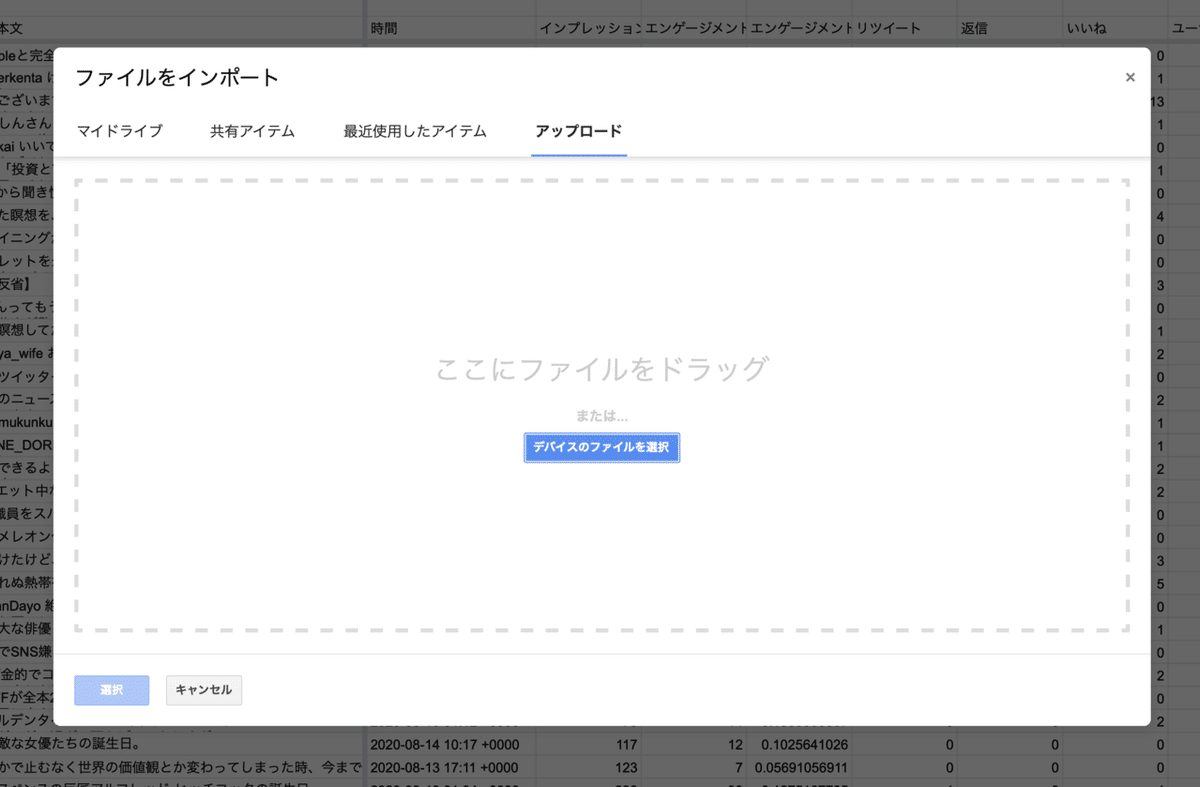This screenshot has height=787, width=1200.
Task: Click the インプレッション column header
Action: coord(590,28)
